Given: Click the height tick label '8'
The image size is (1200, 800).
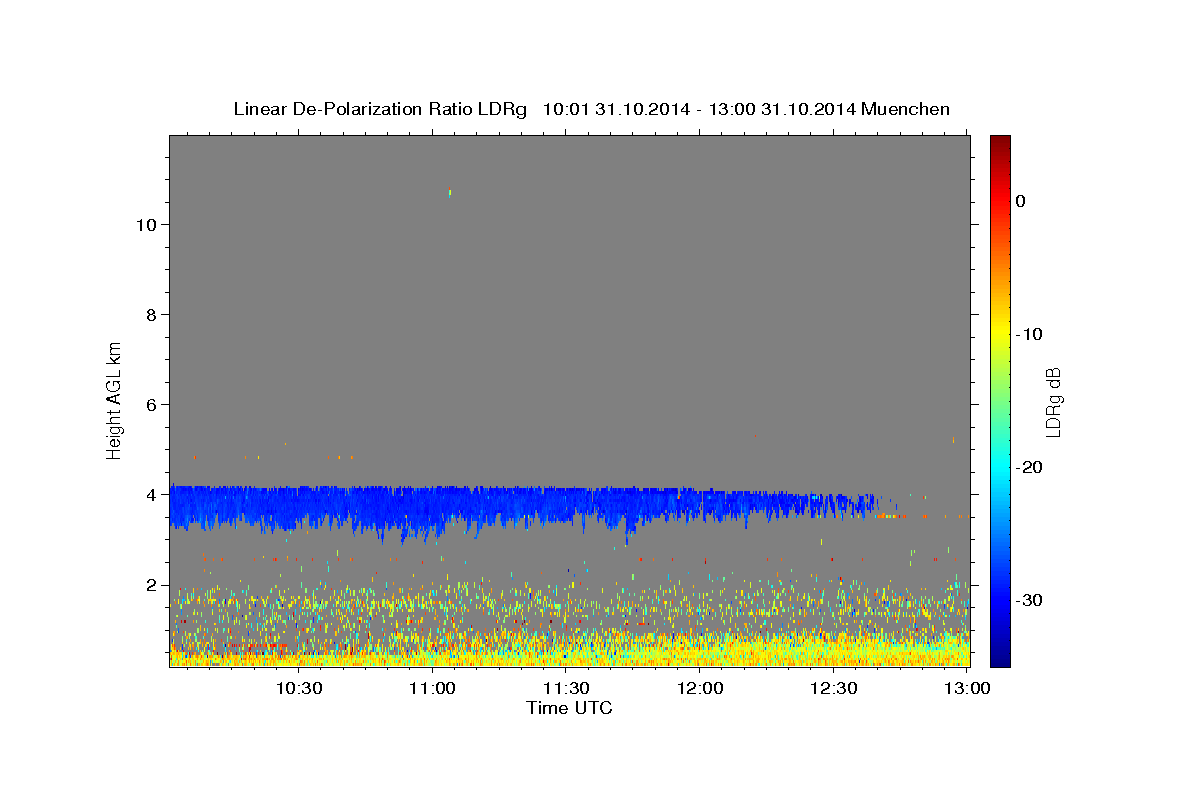Looking at the screenshot, I should [151, 314].
